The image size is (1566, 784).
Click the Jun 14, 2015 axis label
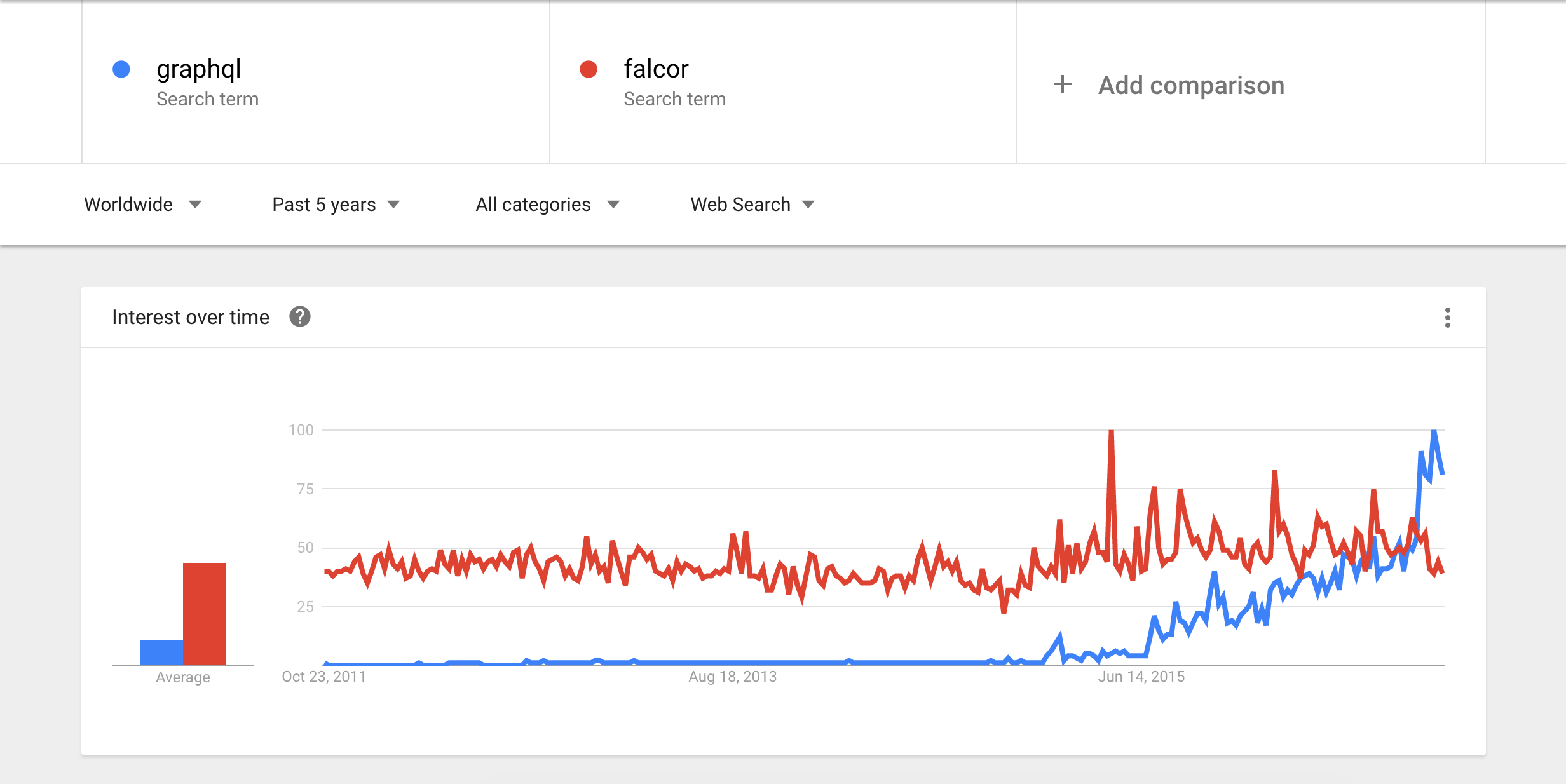1141,677
